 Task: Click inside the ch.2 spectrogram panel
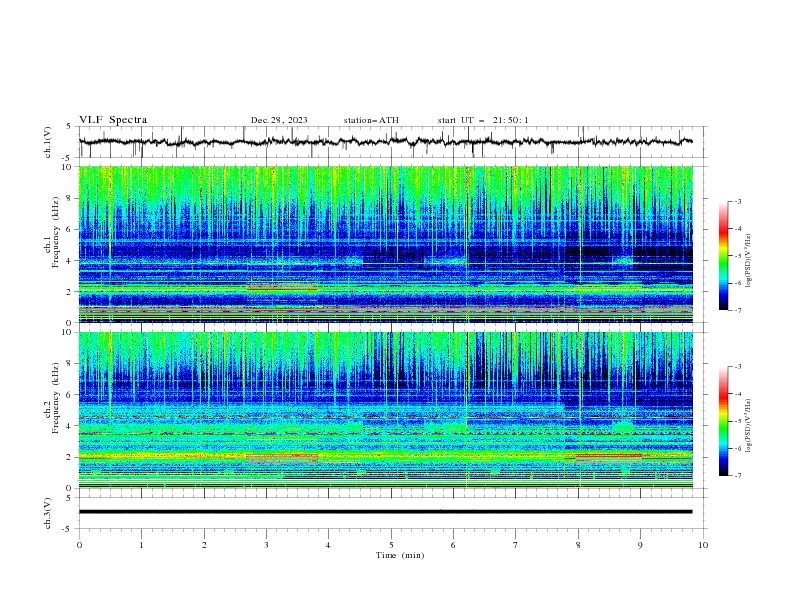point(385,410)
